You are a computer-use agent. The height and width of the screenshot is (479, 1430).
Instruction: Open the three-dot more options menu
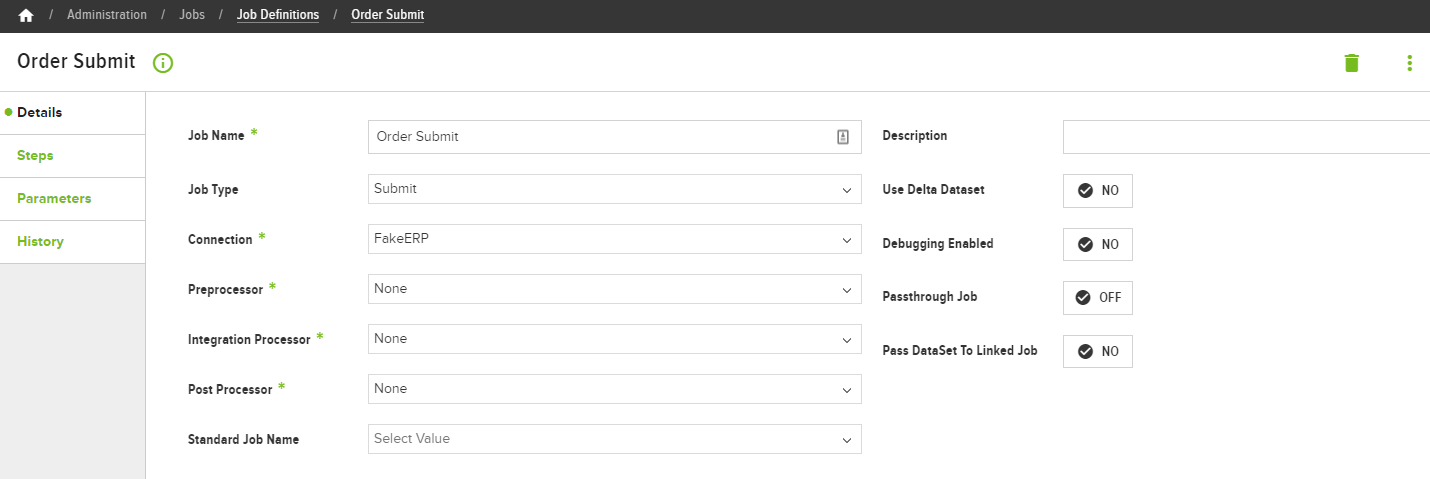[1410, 63]
